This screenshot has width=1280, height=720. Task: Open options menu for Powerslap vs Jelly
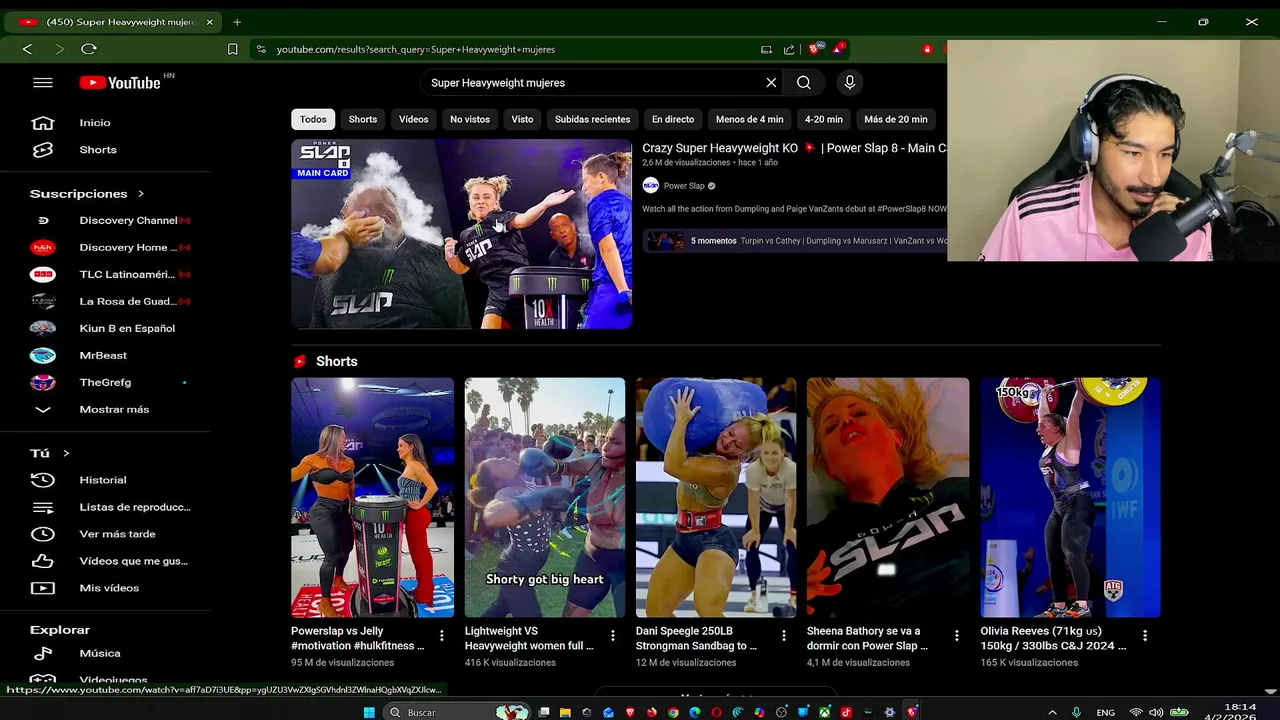(442, 635)
